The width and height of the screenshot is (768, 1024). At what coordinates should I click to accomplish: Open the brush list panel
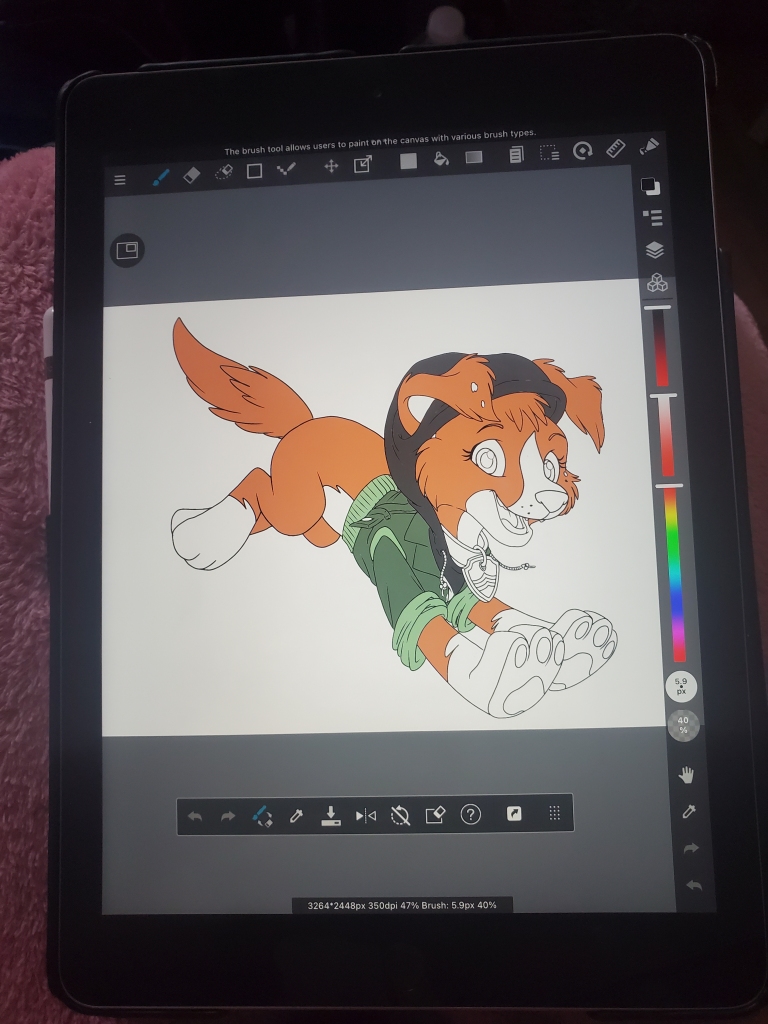pos(653,217)
